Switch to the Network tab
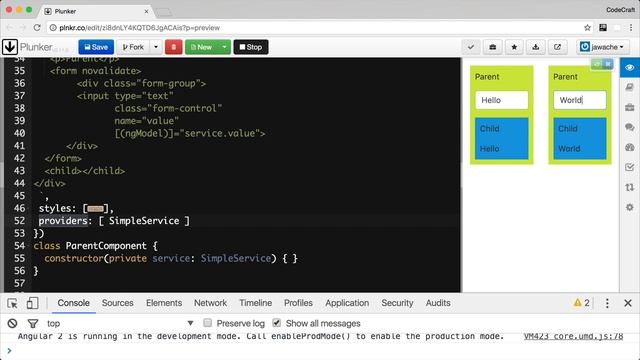640x360 pixels. click(210, 303)
